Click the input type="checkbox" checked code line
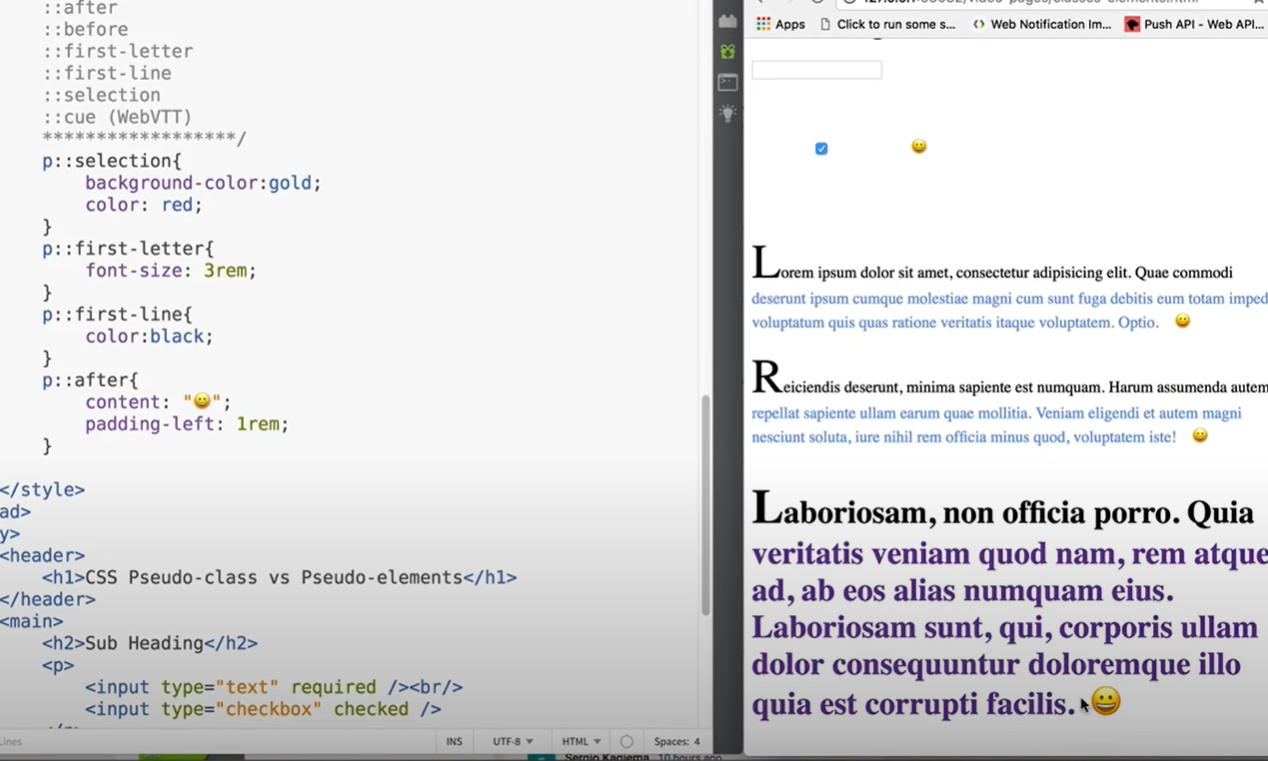Viewport: 1268px width, 761px height. click(263, 710)
